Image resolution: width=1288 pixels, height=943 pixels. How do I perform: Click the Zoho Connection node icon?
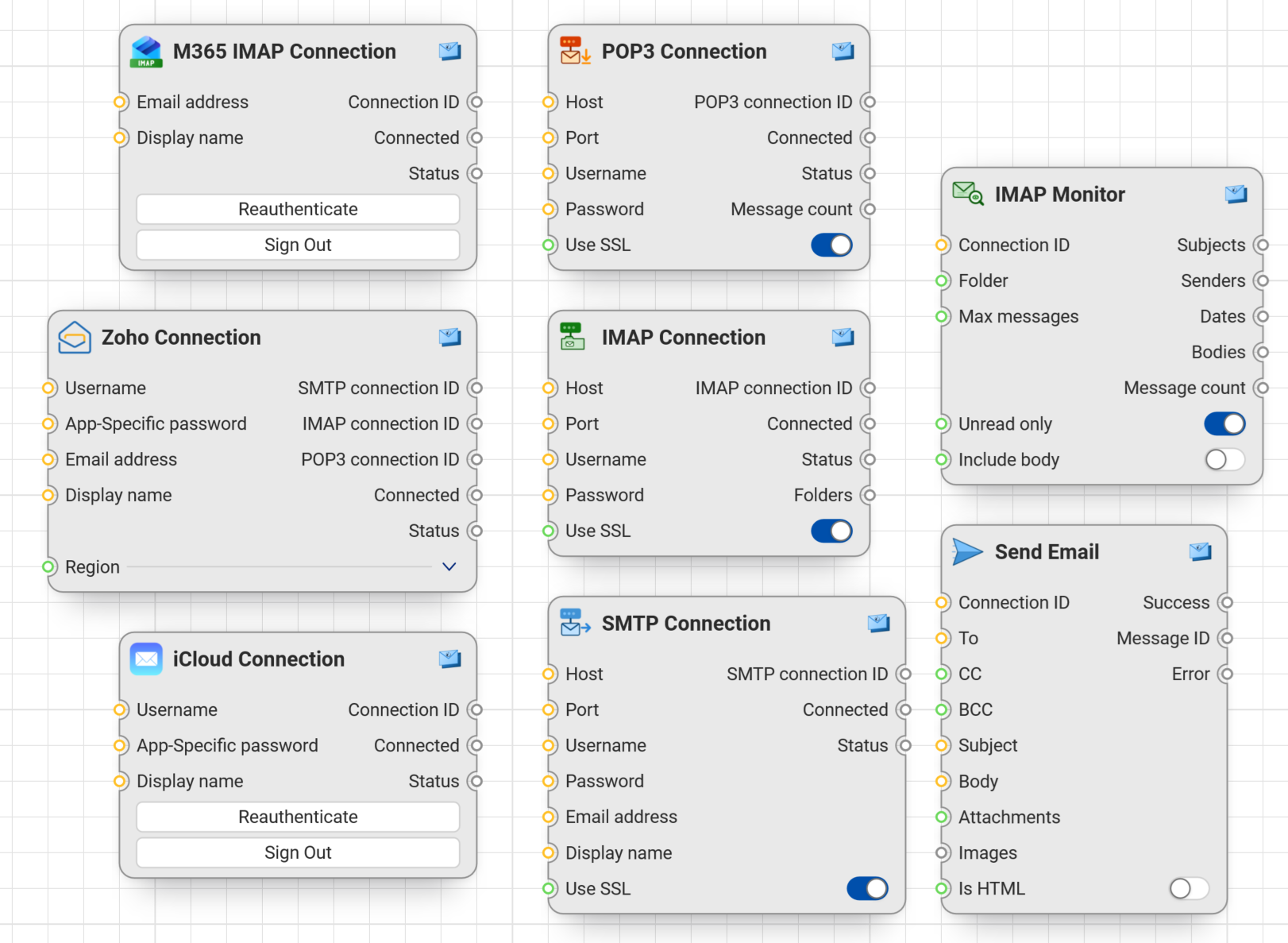[x=75, y=338]
